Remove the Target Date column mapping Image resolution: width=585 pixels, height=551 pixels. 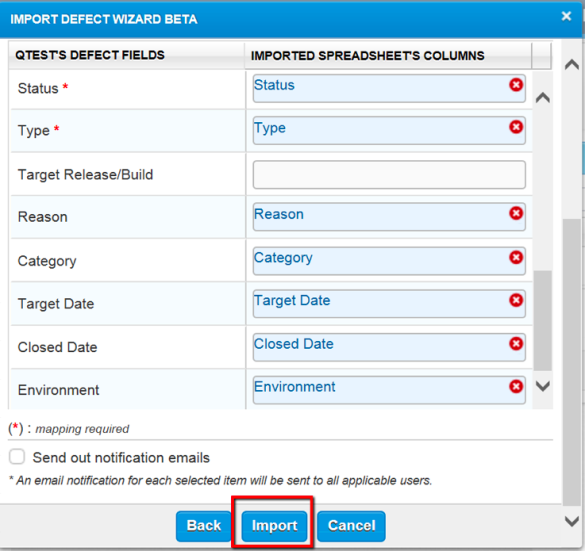[516, 300]
